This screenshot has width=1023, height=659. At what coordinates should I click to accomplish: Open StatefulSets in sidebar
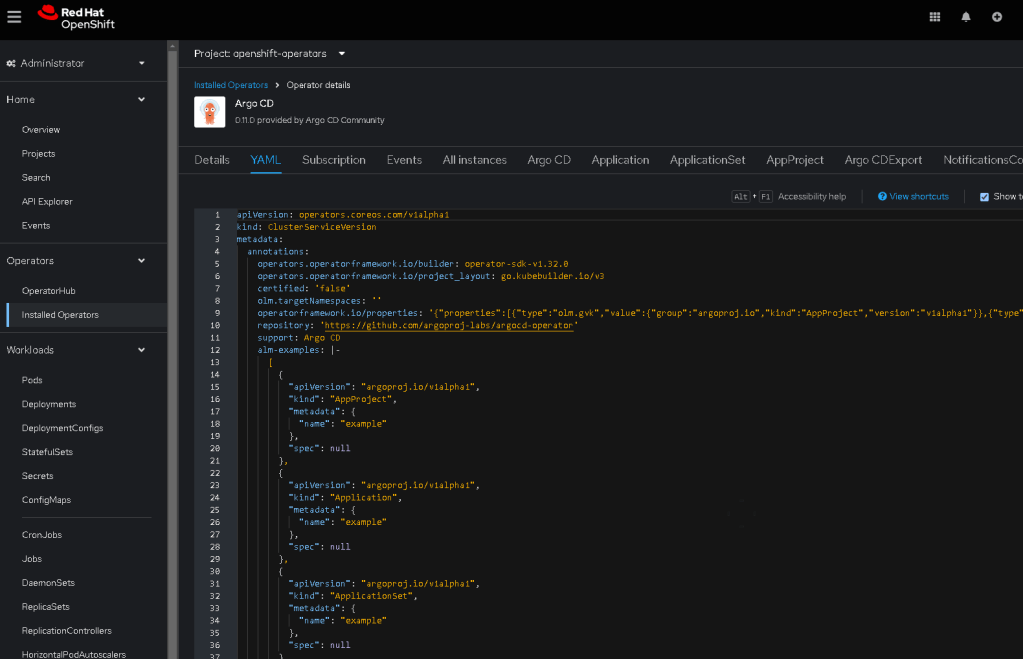pos(47,452)
